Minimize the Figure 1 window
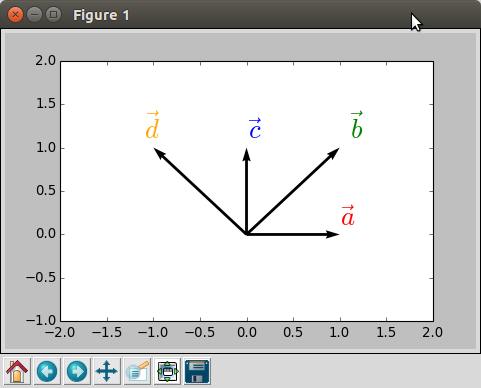481x388 pixels. click(x=34, y=15)
